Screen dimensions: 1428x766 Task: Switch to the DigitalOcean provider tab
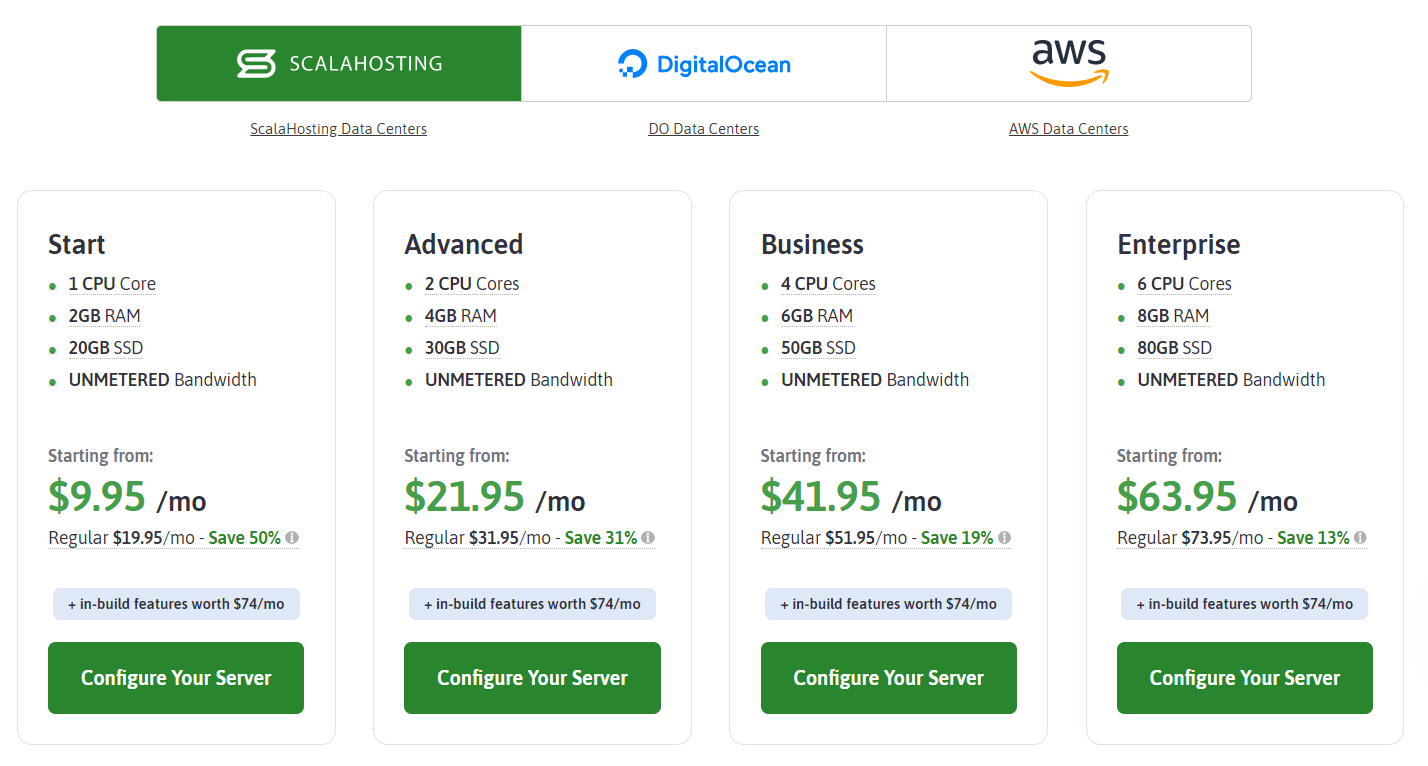[x=704, y=64]
